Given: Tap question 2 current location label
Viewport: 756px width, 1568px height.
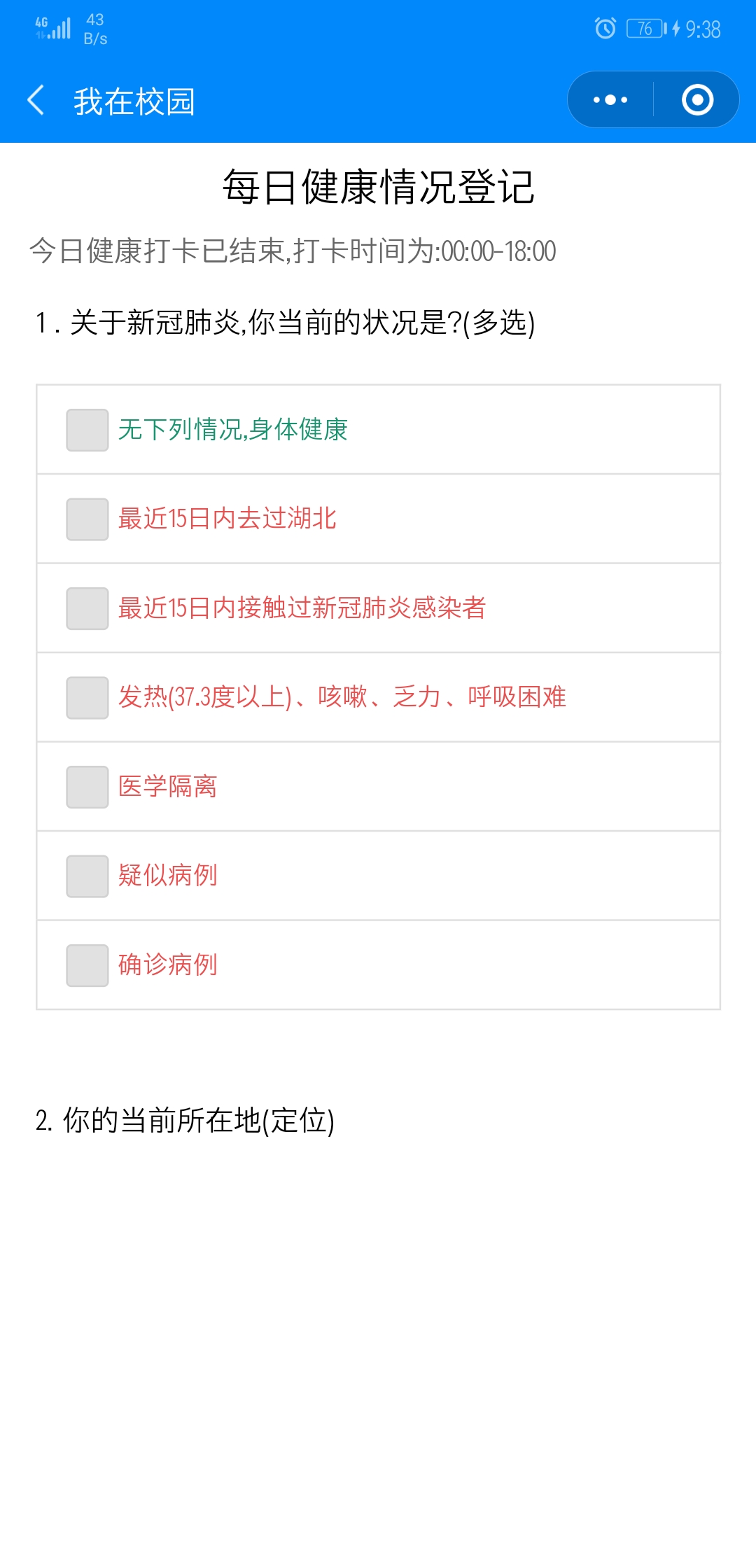Looking at the screenshot, I should coord(185,1120).
